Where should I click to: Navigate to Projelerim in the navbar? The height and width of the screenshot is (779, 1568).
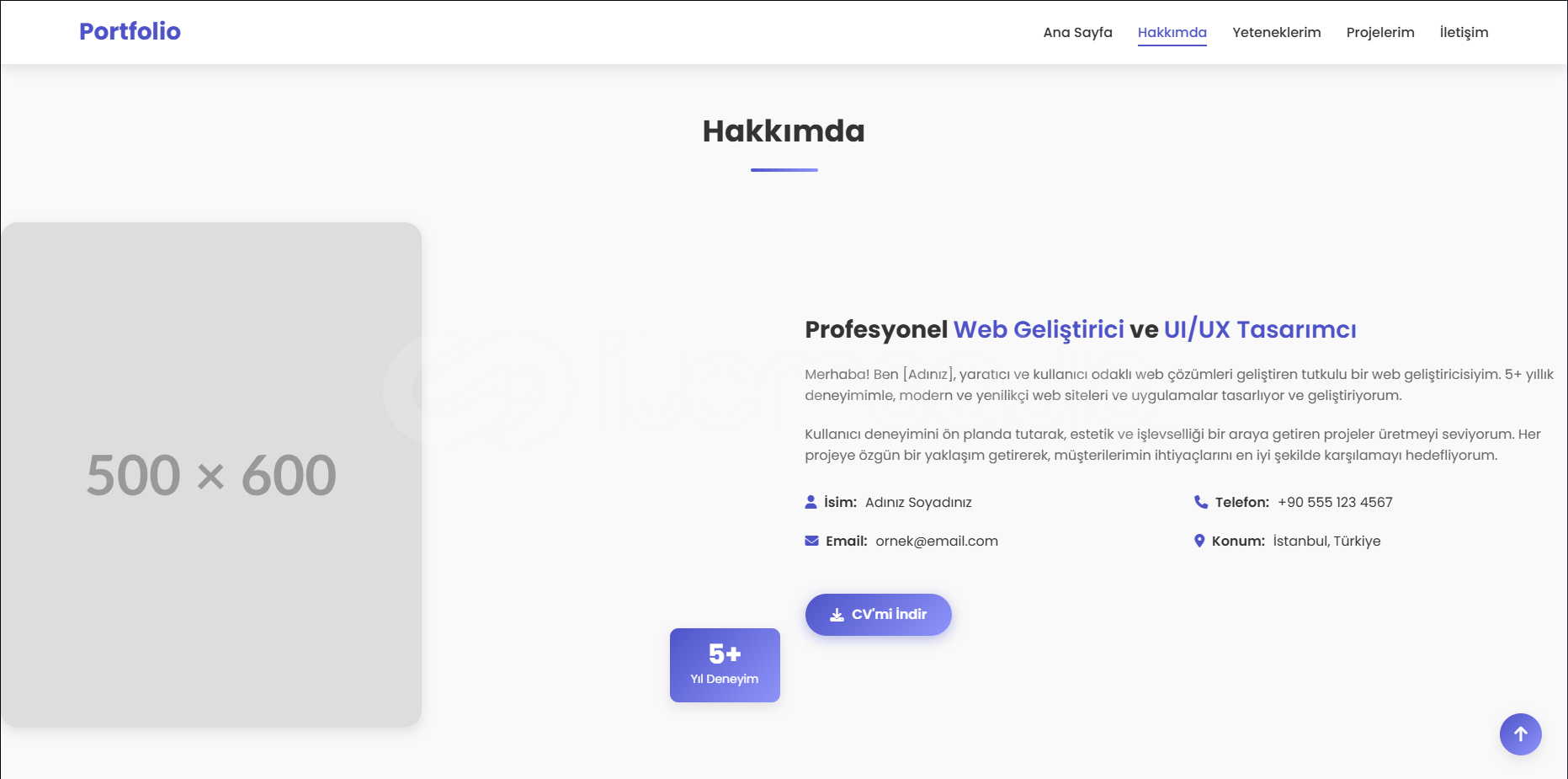click(1379, 32)
